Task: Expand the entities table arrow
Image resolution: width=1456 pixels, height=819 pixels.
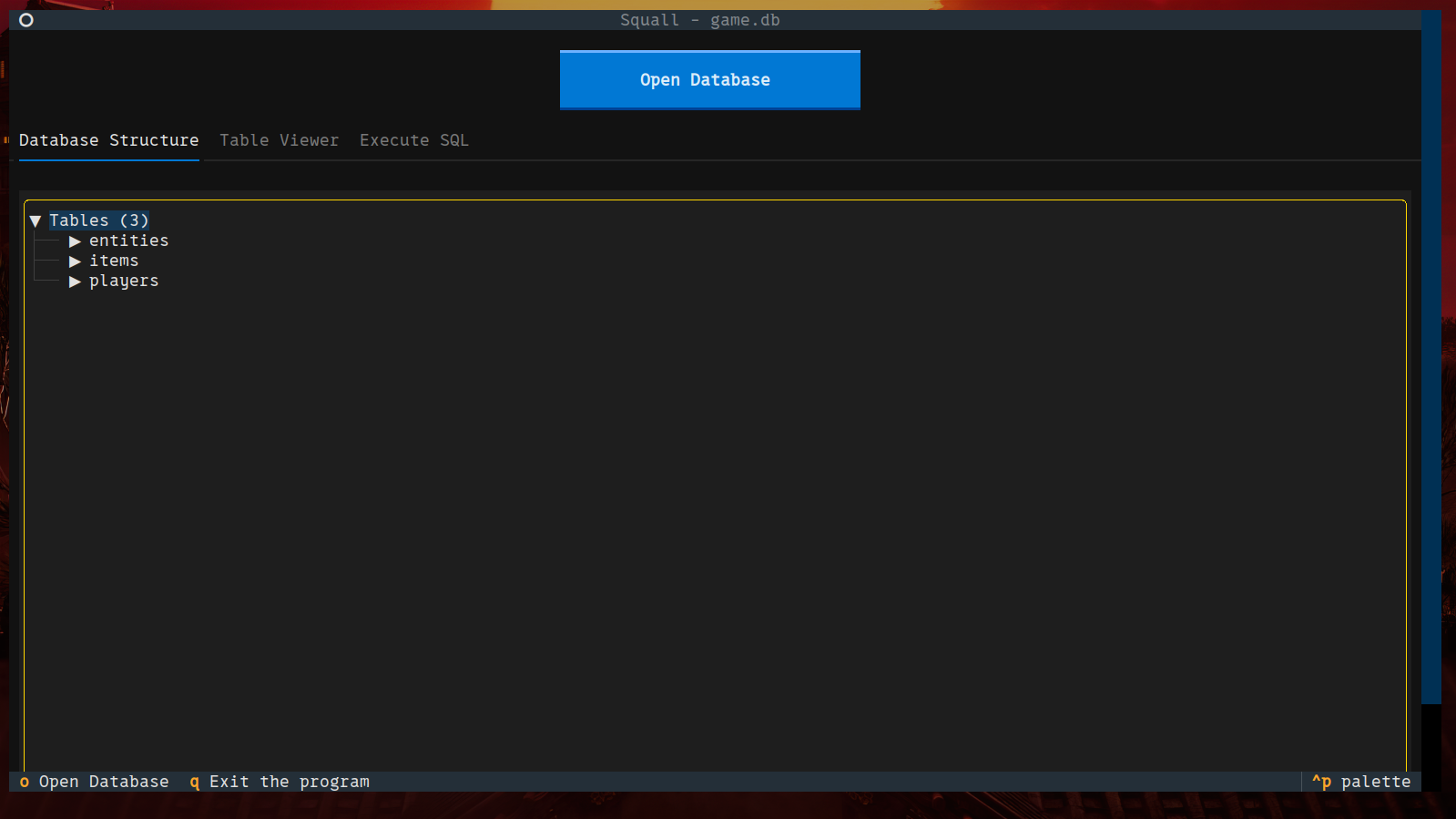Action: click(75, 241)
